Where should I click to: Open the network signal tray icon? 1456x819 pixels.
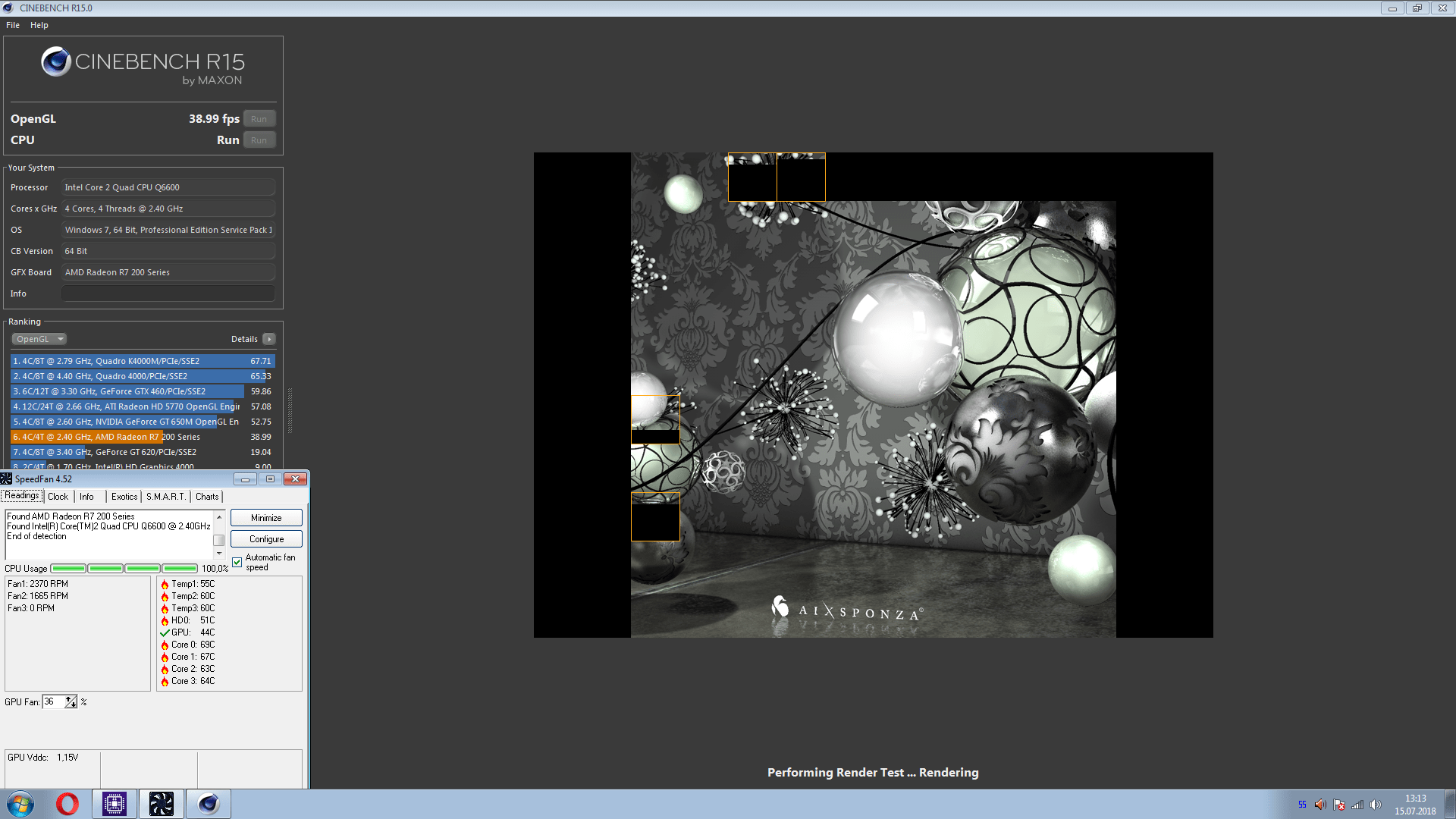1357,805
